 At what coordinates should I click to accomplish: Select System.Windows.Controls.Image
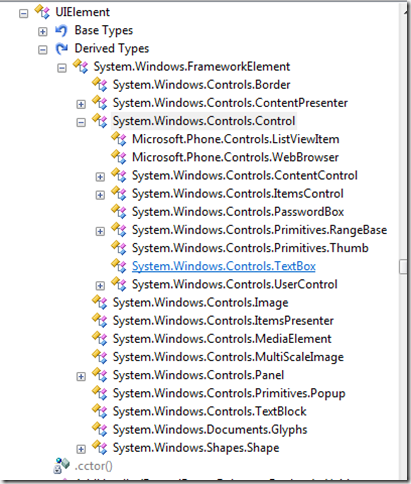200,303
